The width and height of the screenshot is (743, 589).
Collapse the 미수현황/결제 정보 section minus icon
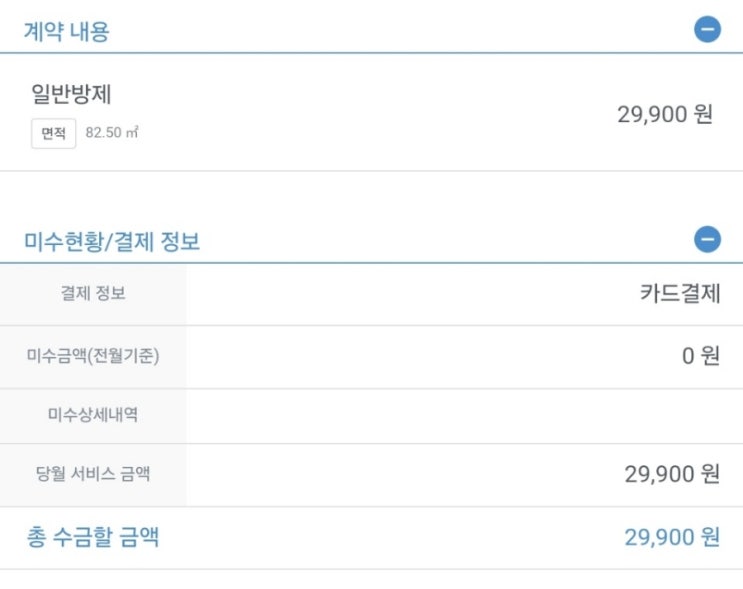click(x=707, y=239)
